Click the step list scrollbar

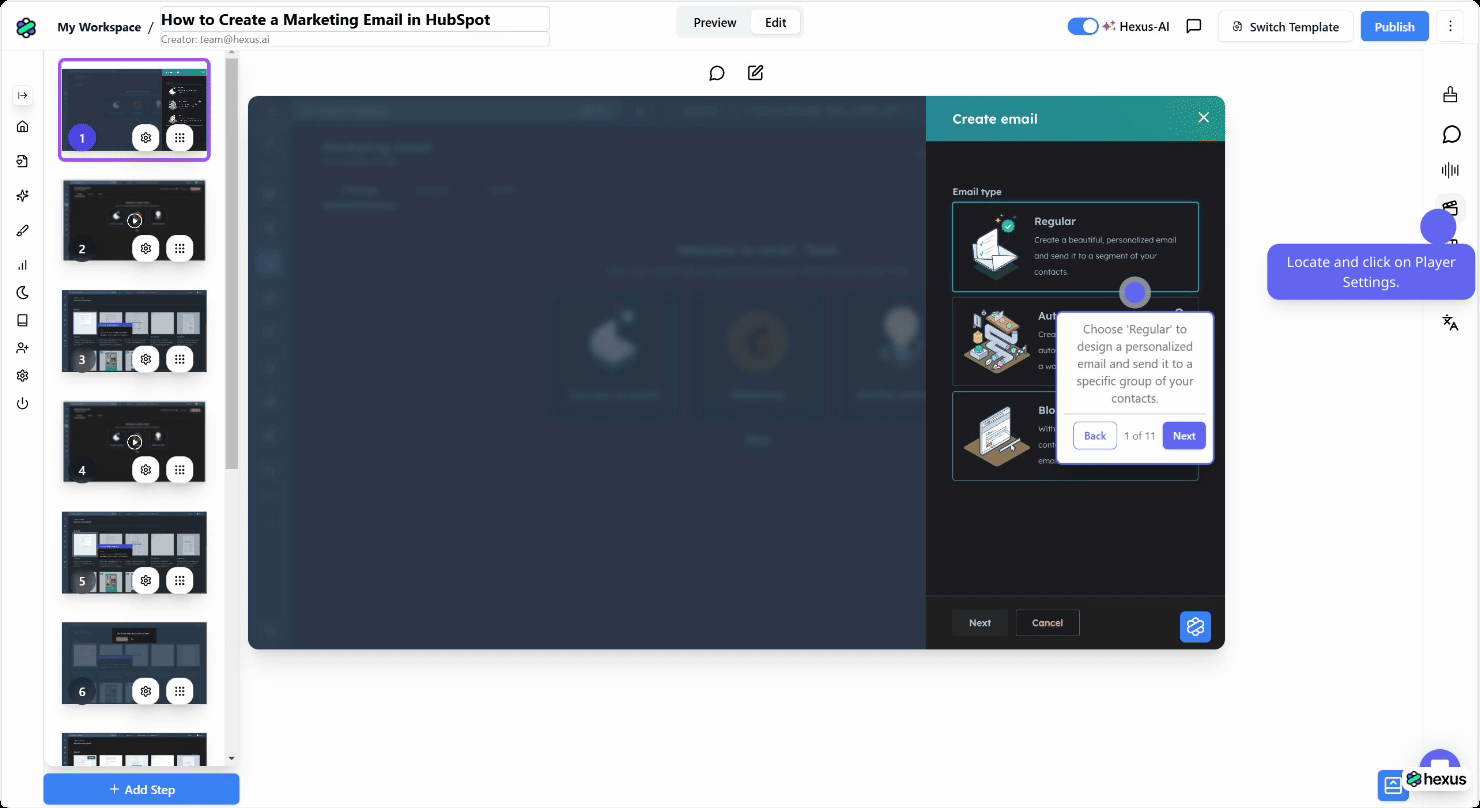coord(232,264)
